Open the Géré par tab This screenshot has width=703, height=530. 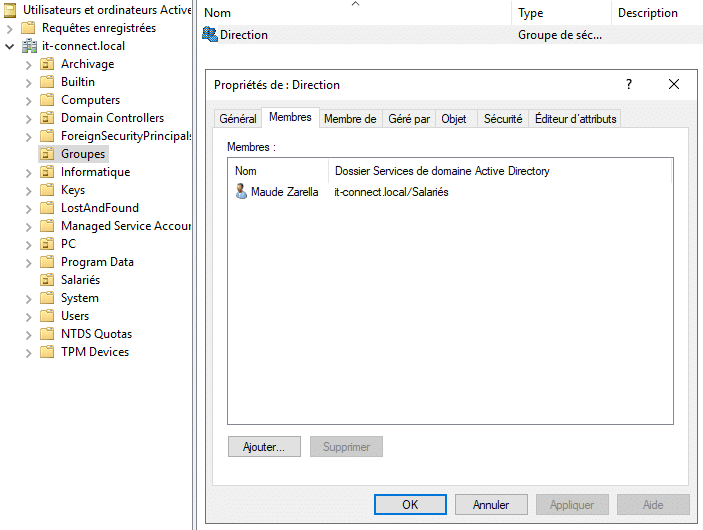(409, 119)
